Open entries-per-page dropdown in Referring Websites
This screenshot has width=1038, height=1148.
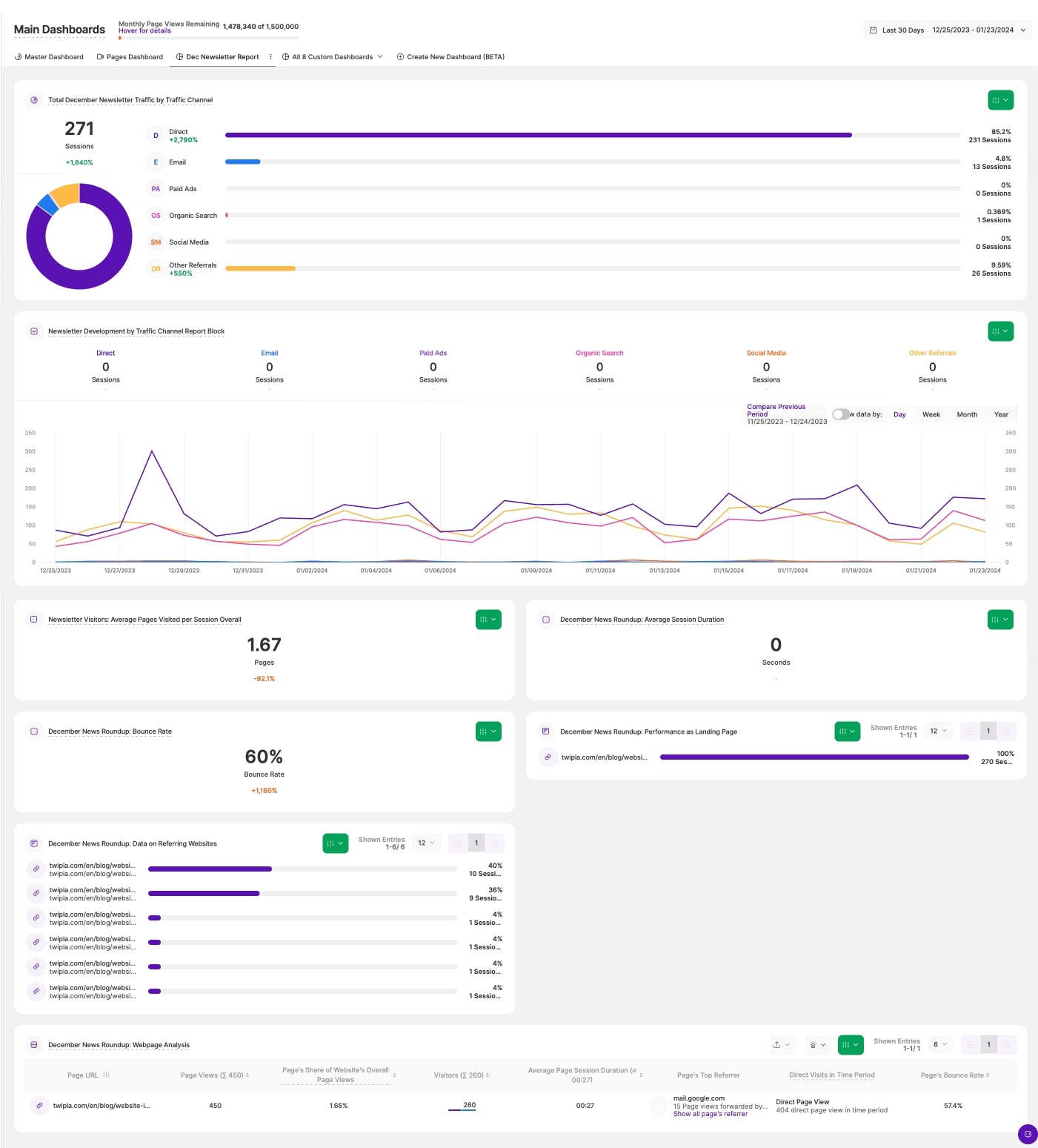point(426,843)
